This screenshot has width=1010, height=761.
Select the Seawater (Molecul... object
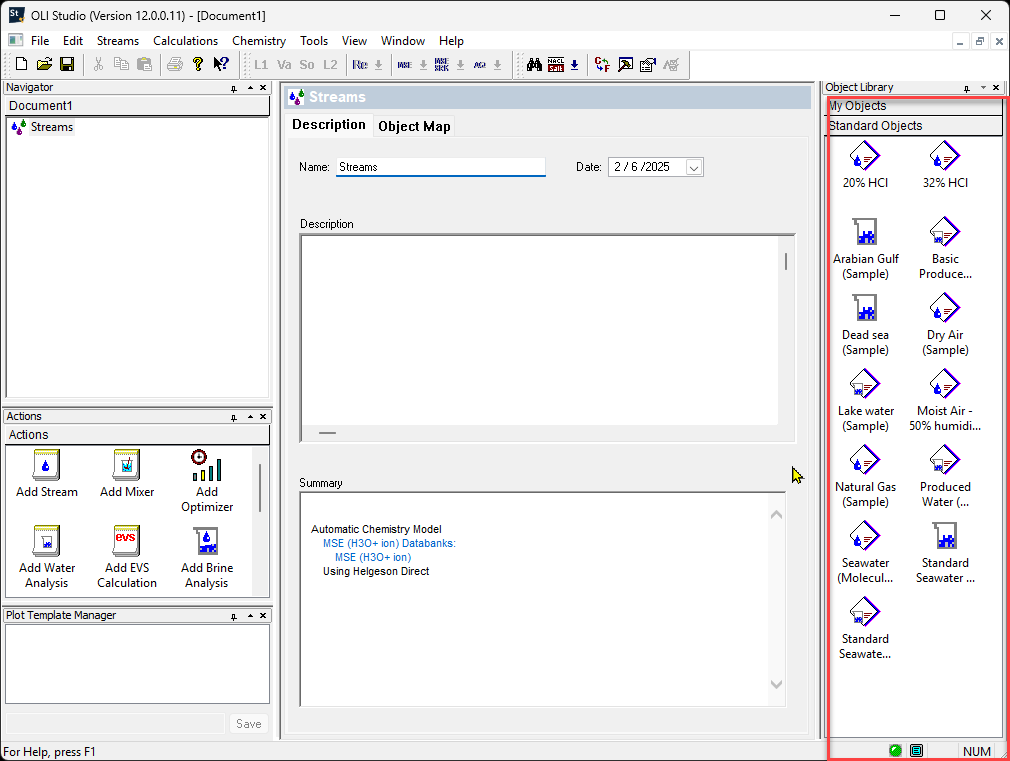tap(865, 553)
